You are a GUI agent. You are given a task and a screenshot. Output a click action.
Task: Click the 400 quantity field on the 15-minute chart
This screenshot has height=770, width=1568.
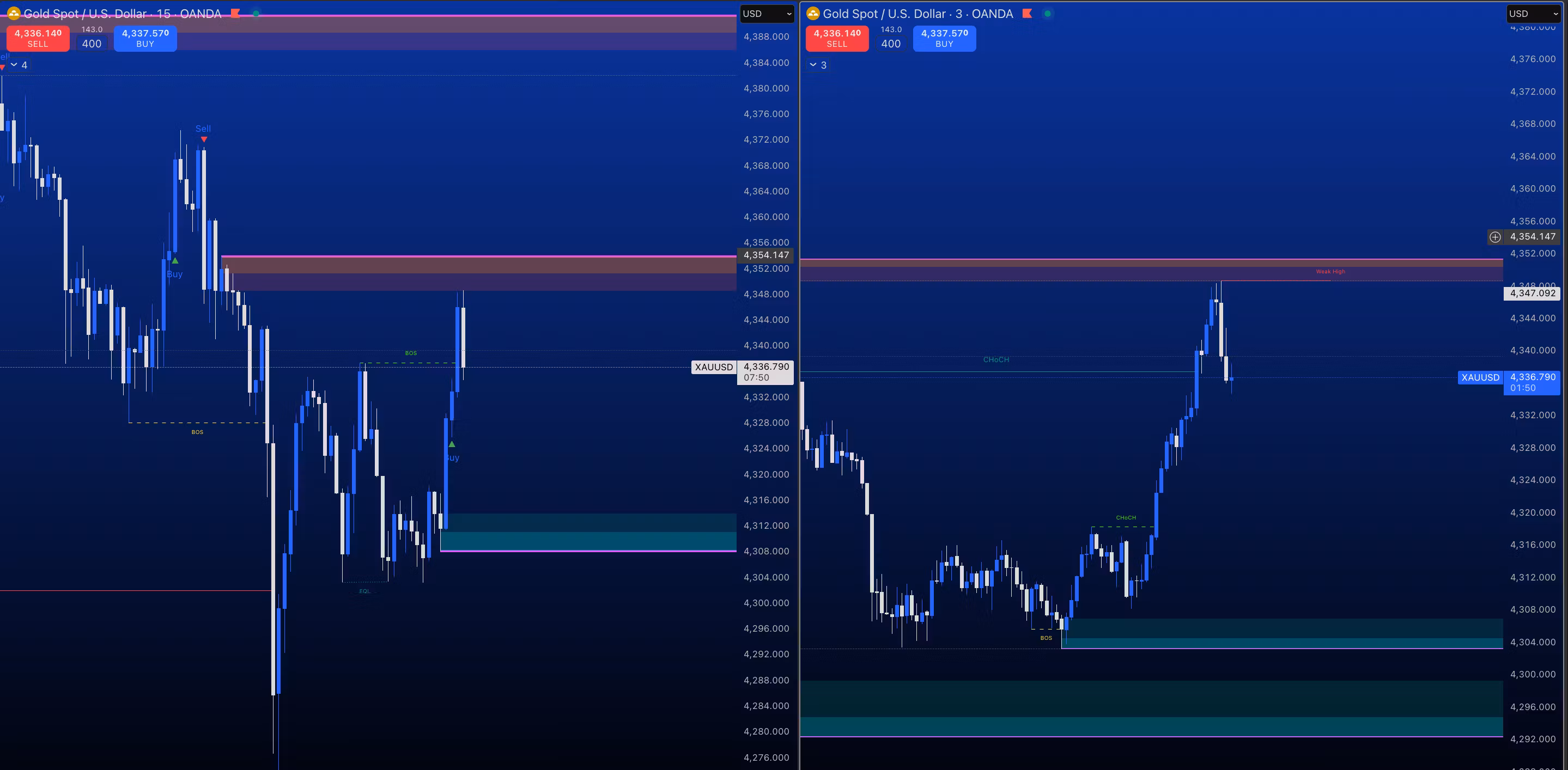click(92, 44)
